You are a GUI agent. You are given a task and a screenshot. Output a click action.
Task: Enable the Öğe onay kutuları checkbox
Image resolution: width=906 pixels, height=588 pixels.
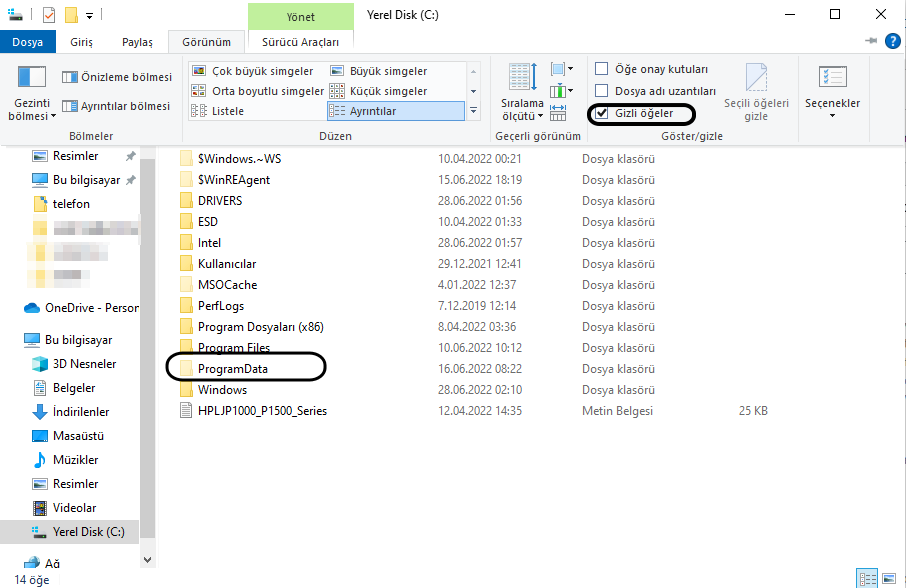(603, 68)
